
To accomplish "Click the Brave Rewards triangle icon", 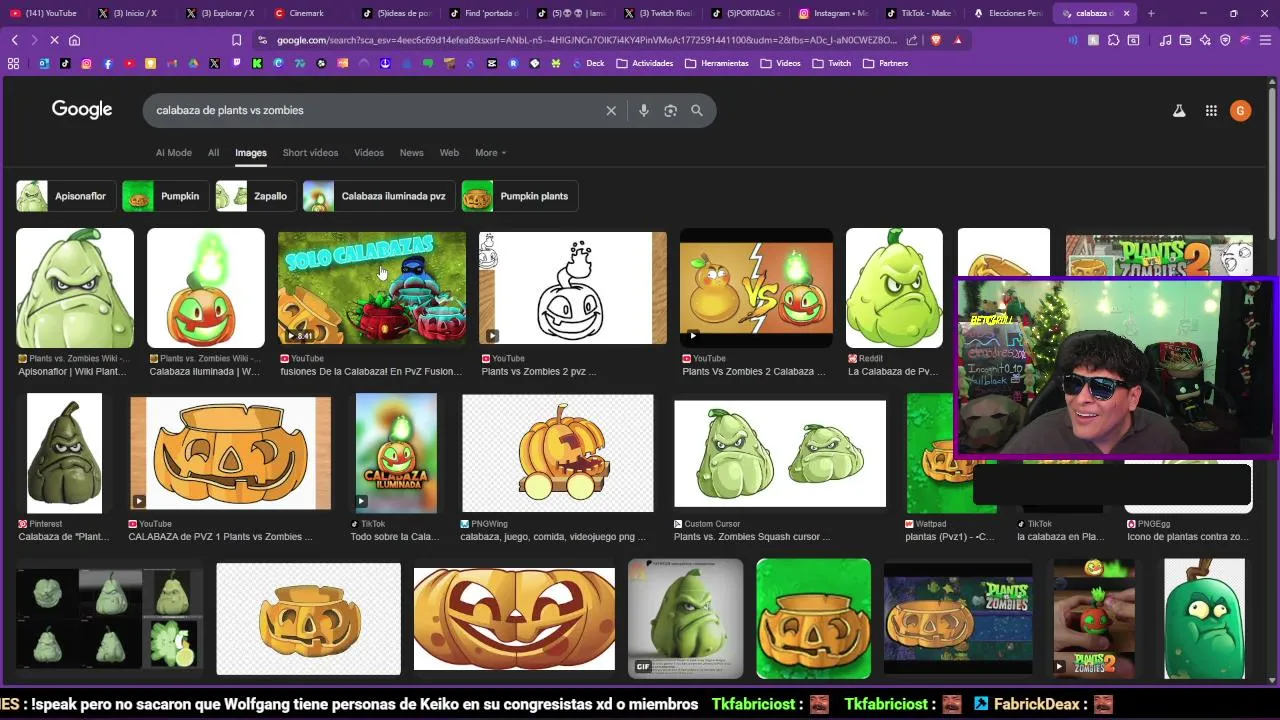I will click(x=958, y=40).
